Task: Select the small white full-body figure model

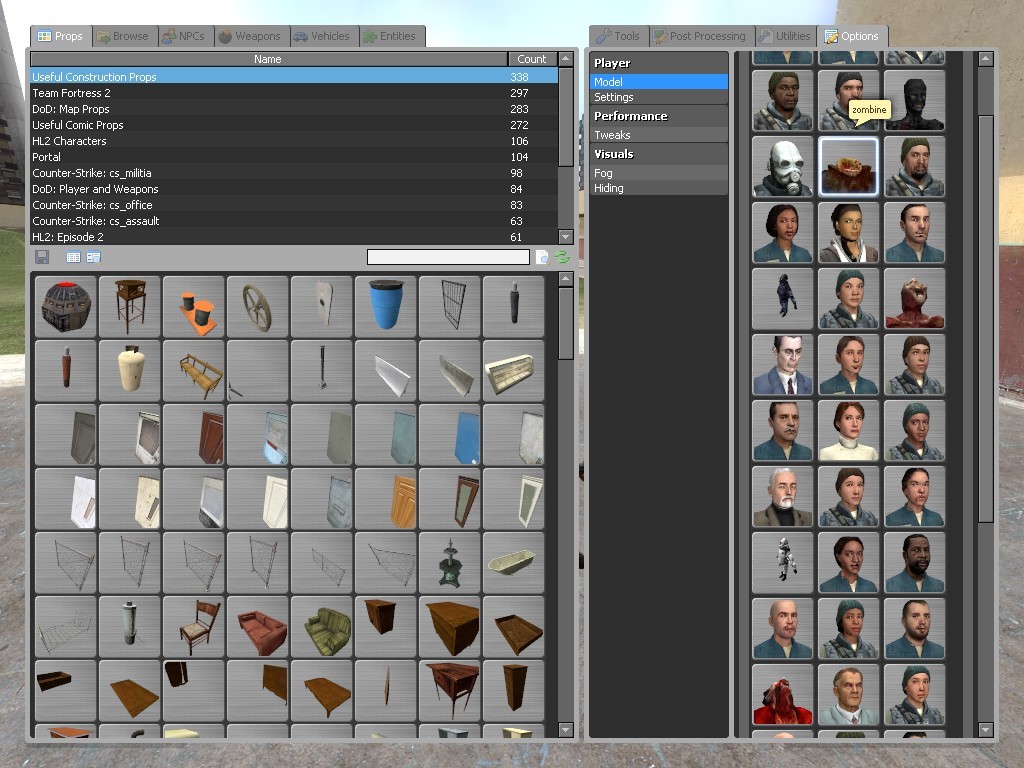Action: click(782, 562)
